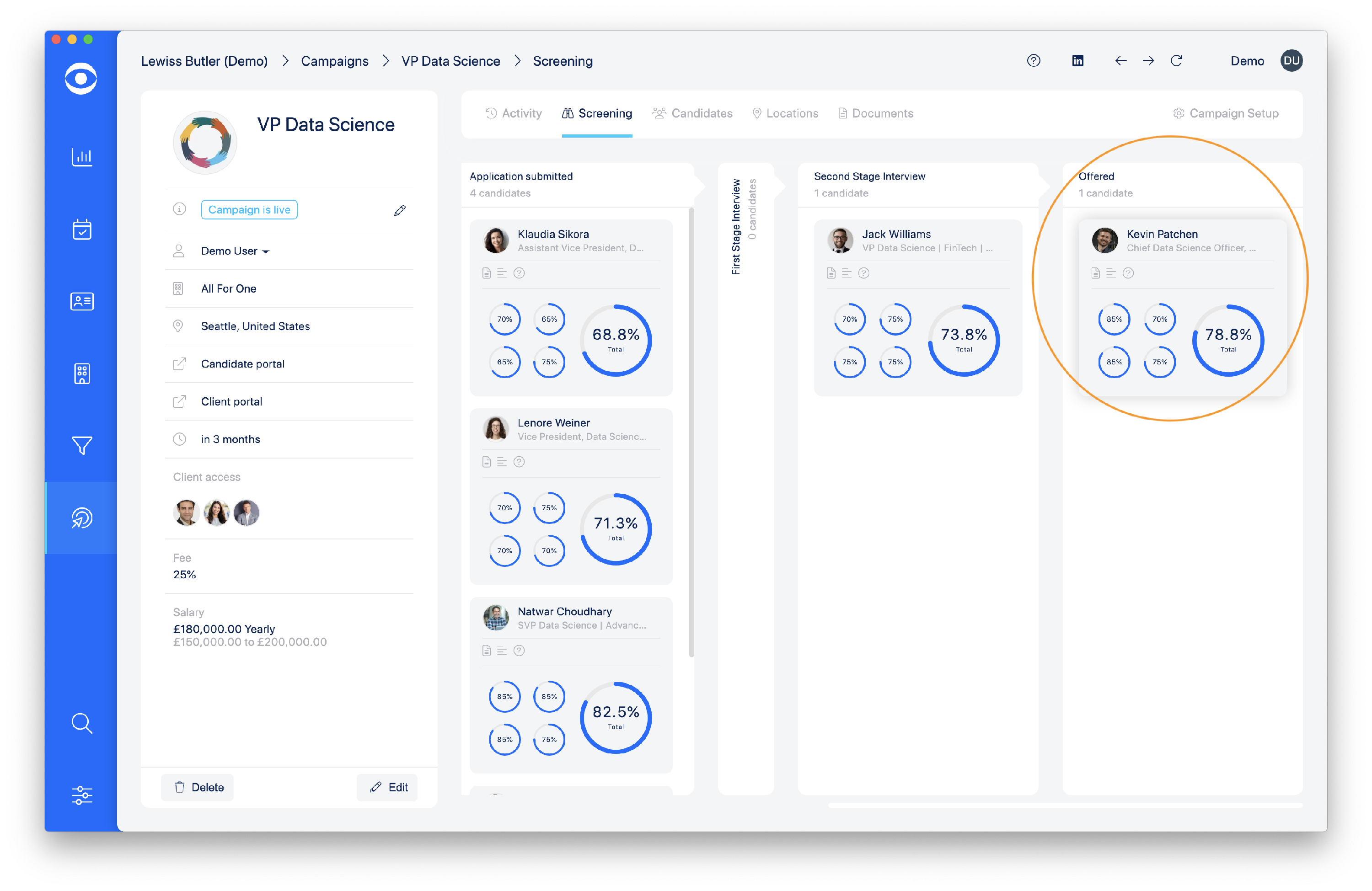
Task: Open the LinkedIn icon in the top bar
Action: (1077, 60)
